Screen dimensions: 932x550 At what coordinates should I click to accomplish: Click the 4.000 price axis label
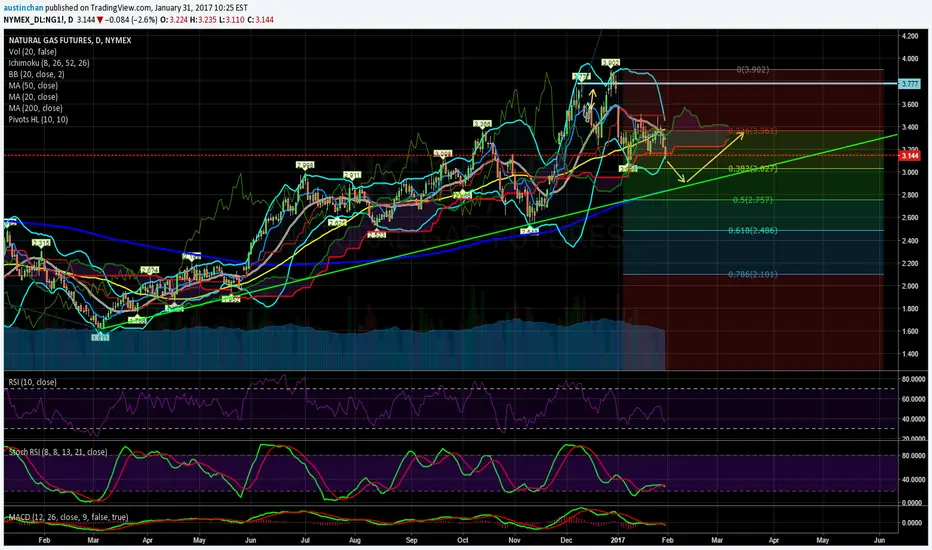point(909,59)
